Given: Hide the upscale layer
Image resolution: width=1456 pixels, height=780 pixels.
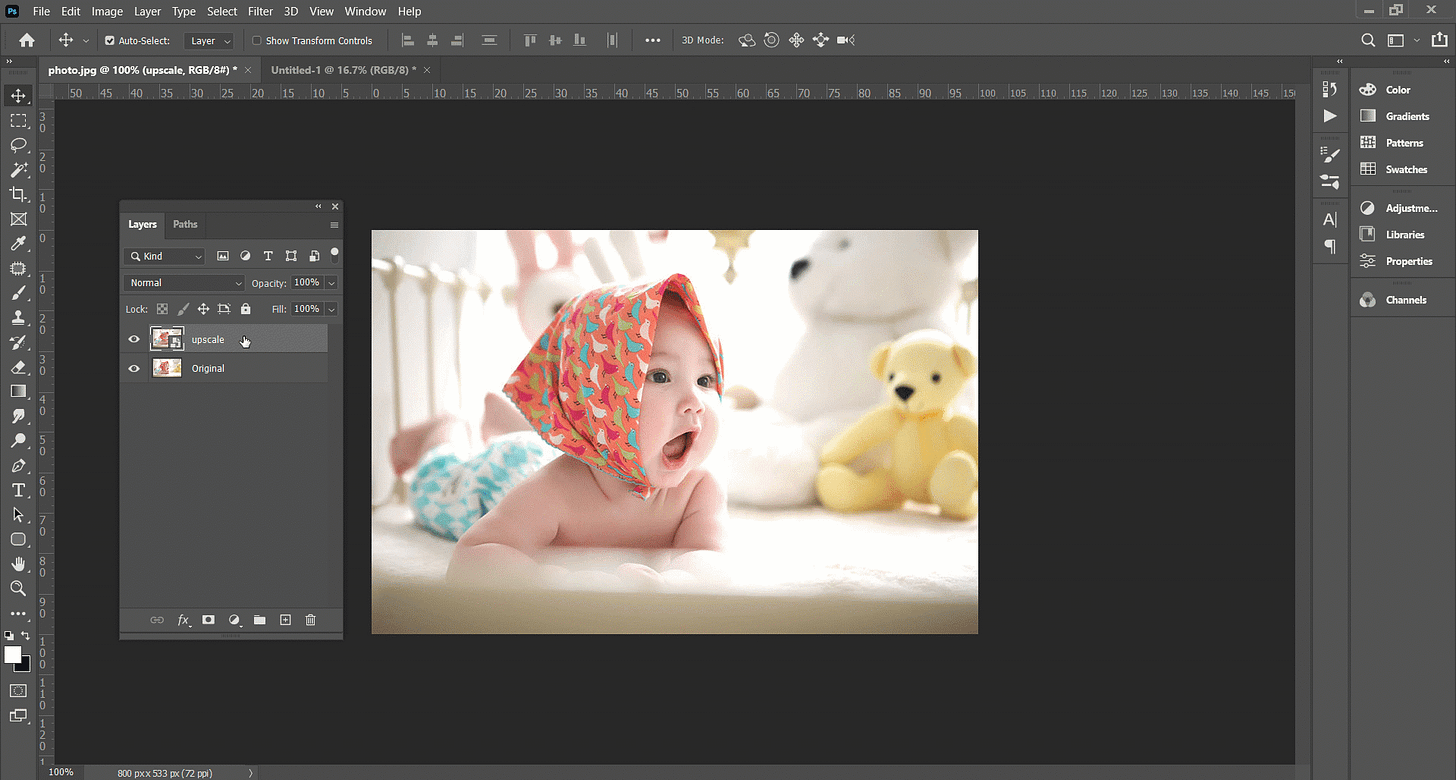Looking at the screenshot, I should tap(134, 339).
